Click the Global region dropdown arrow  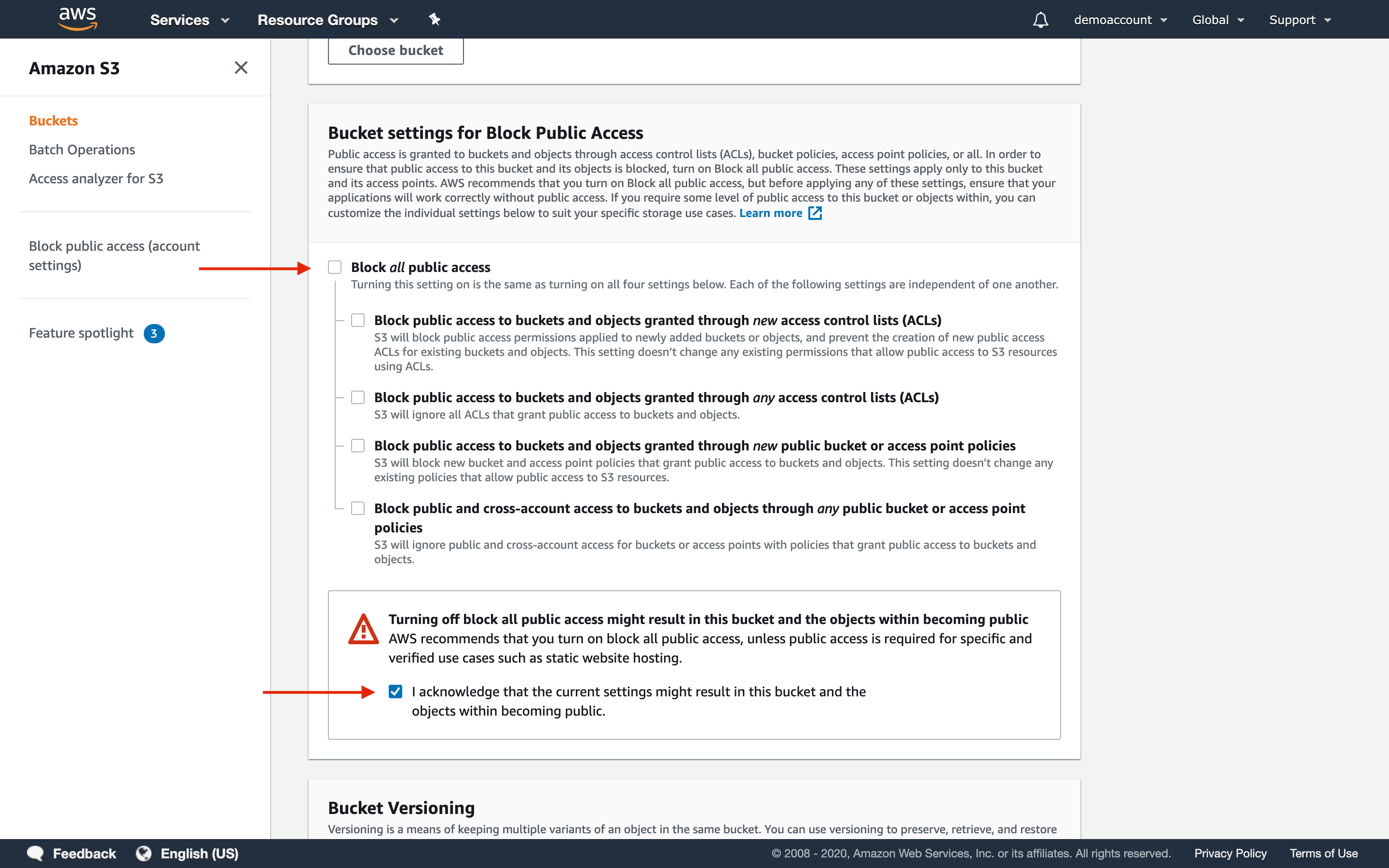tap(1243, 20)
